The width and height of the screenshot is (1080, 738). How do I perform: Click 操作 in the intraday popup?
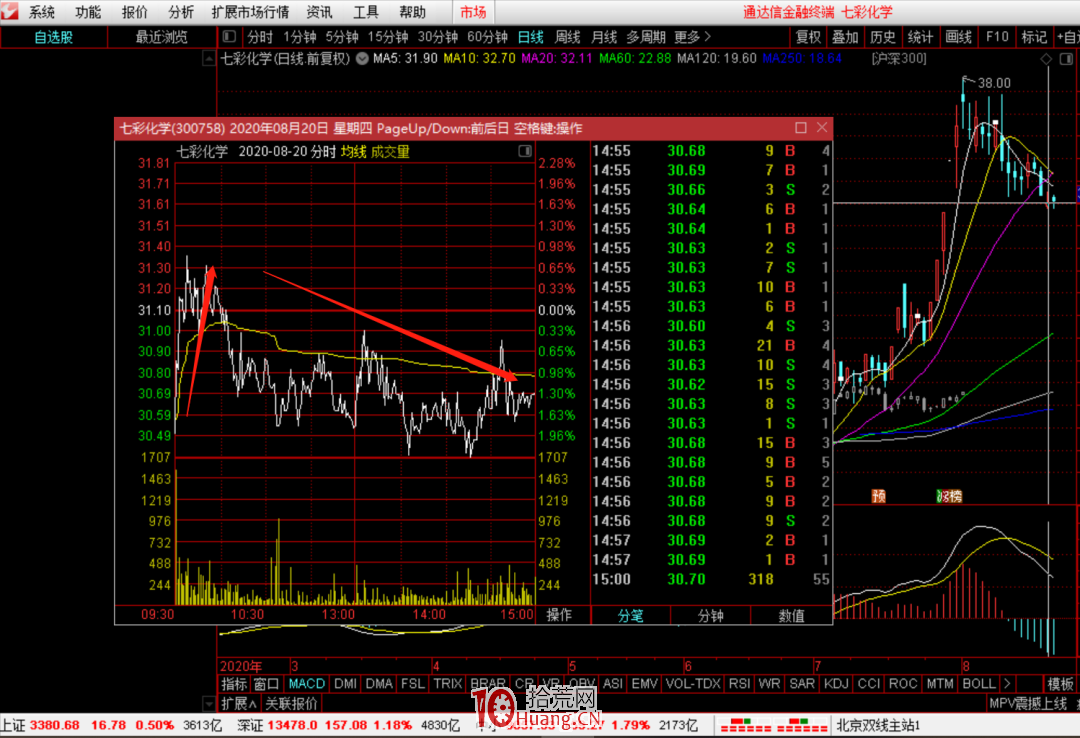click(559, 615)
